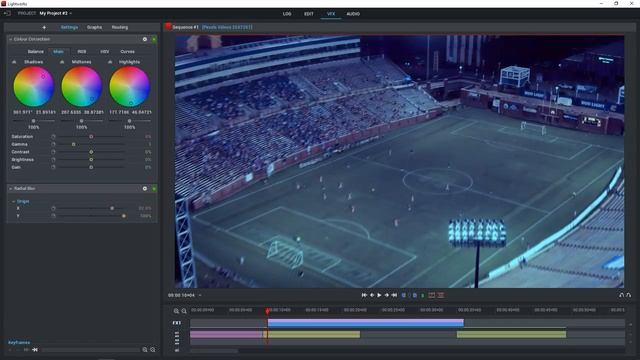The image size is (640, 360).
Task: Adjust the Shadows strength slider
Action: point(33,121)
